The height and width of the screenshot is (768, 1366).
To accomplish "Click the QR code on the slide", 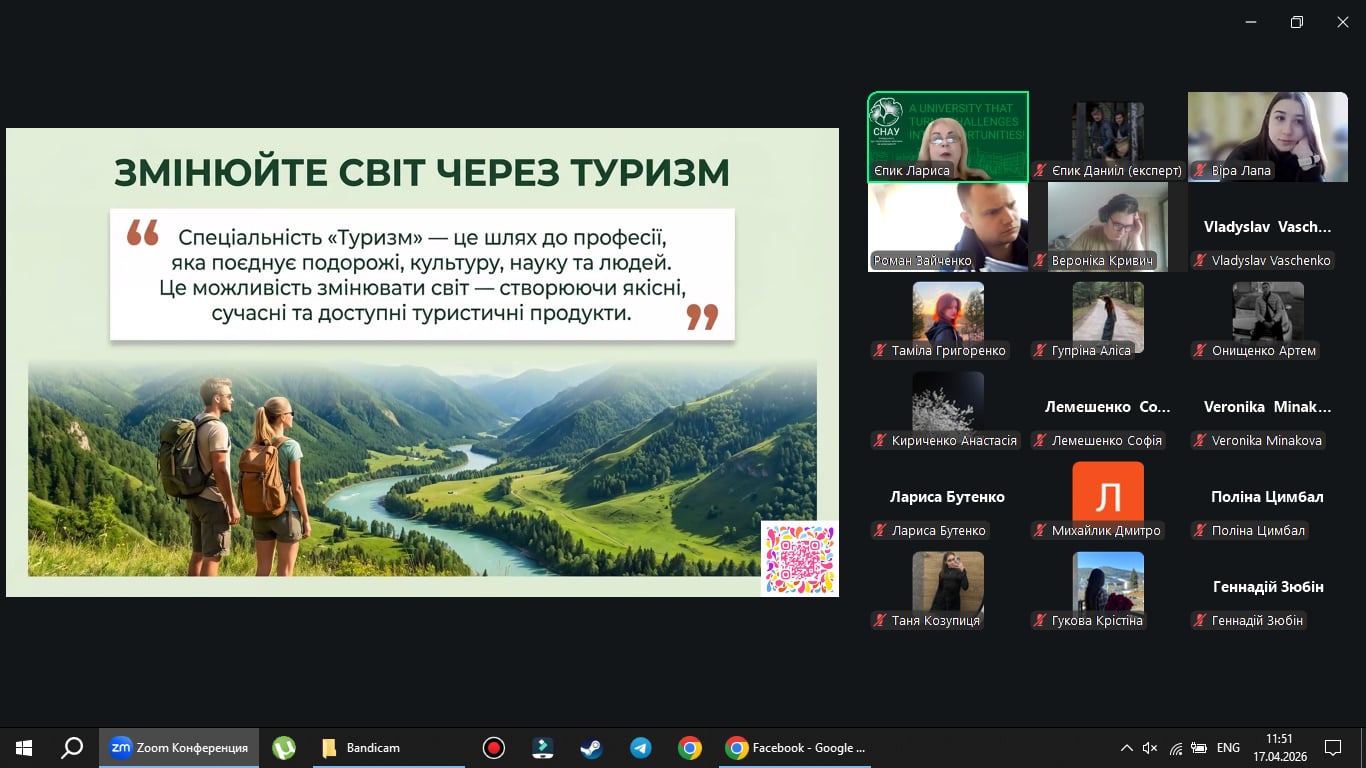I will coord(799,558).
